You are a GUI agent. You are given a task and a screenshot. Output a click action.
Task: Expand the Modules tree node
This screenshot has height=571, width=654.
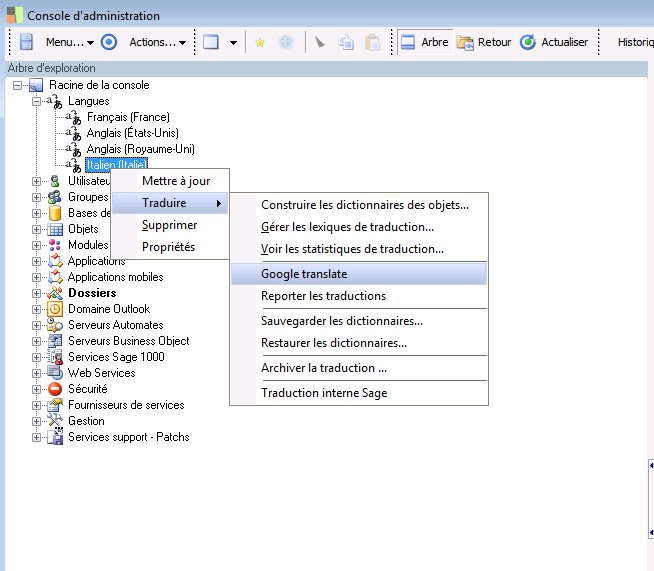click(36, 245)
